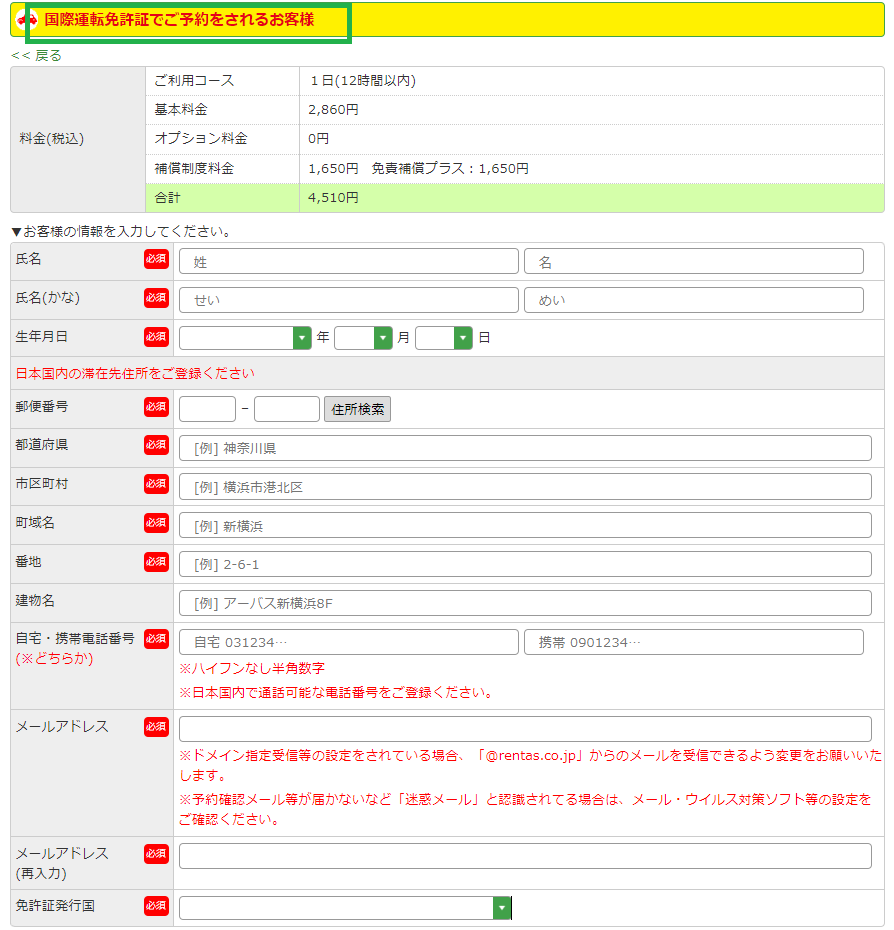Open the birth month dropdown
Viewport: 894px width, 930px height.
click(x=363, y=338)
